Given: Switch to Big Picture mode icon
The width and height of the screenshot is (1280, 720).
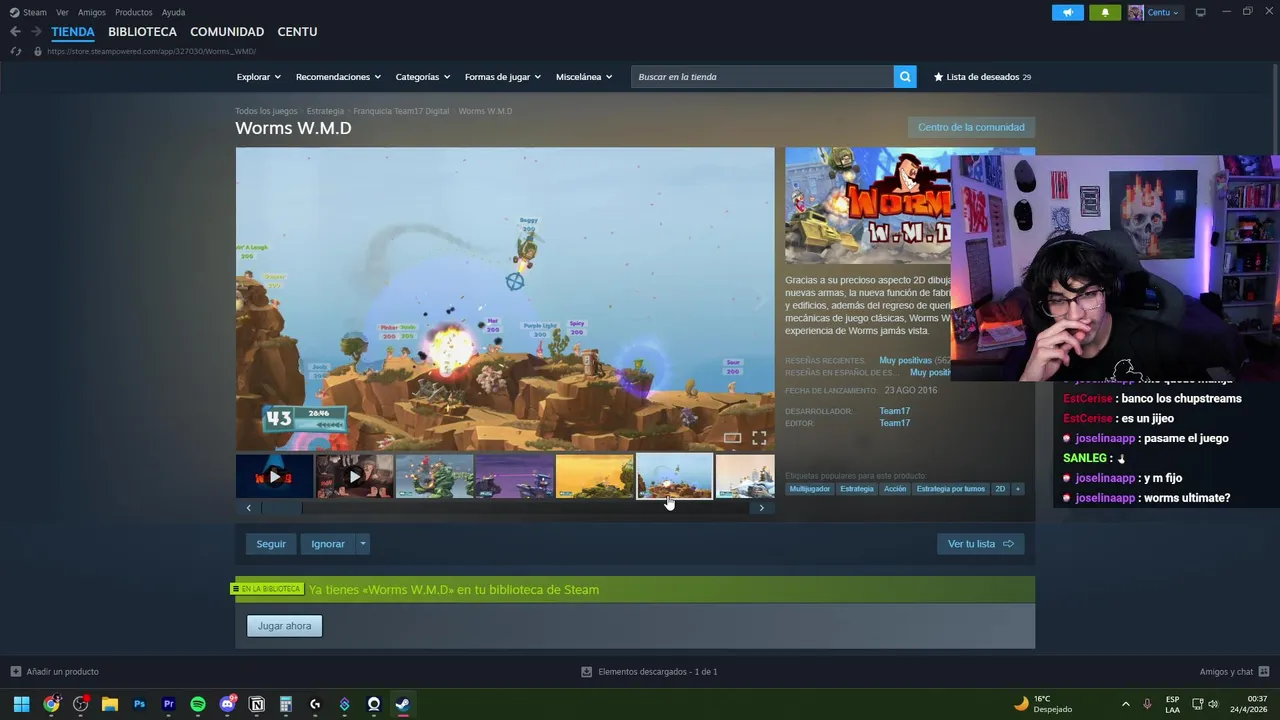Looking at the screenshot, I should (x=1201, y=12).
